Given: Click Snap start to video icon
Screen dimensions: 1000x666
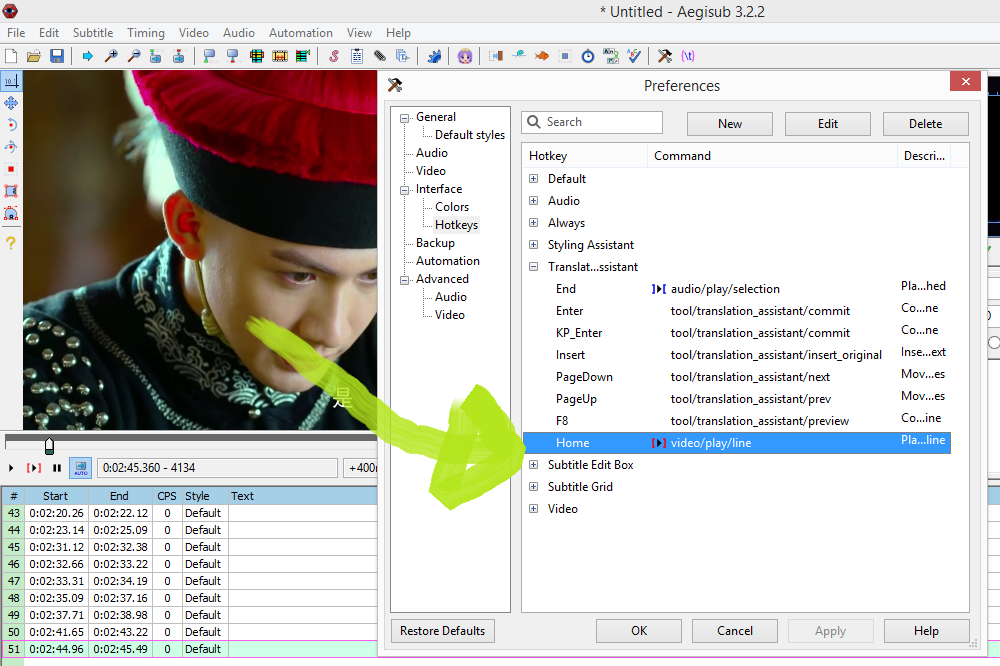Looking at the screenshot, I should tap(209, 56).
